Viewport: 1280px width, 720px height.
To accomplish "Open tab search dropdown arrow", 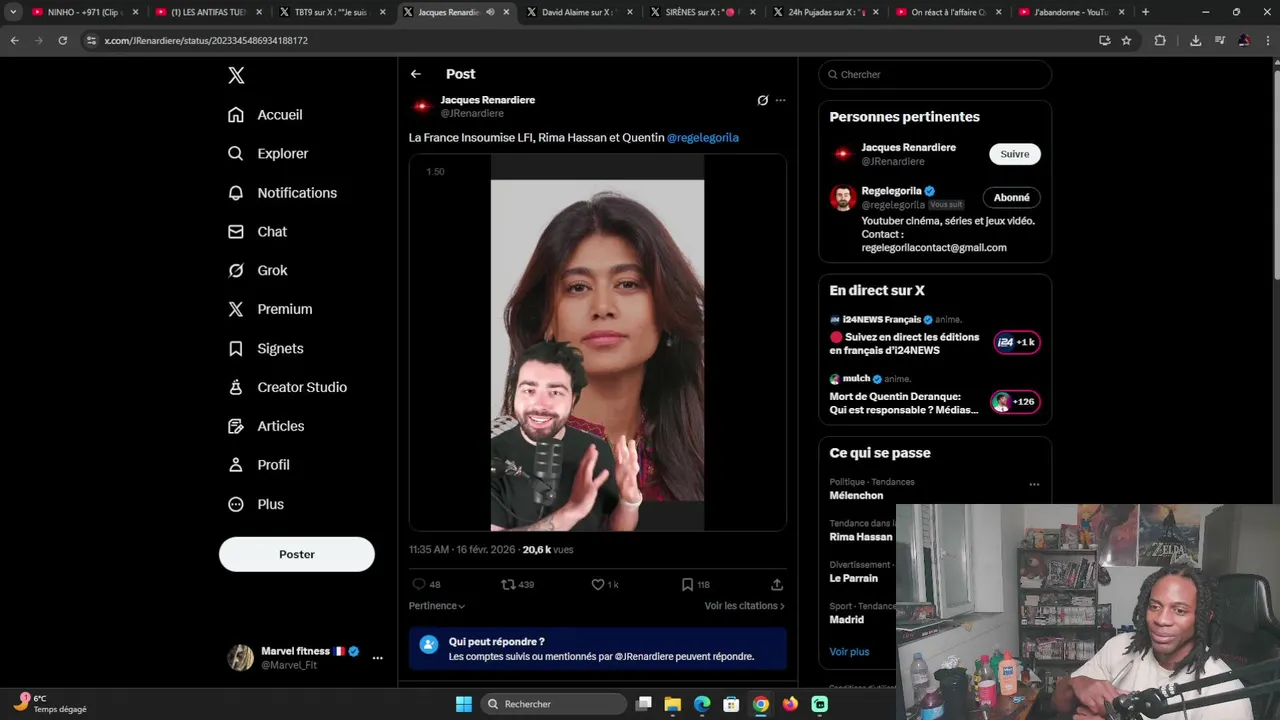I will 13,12.
